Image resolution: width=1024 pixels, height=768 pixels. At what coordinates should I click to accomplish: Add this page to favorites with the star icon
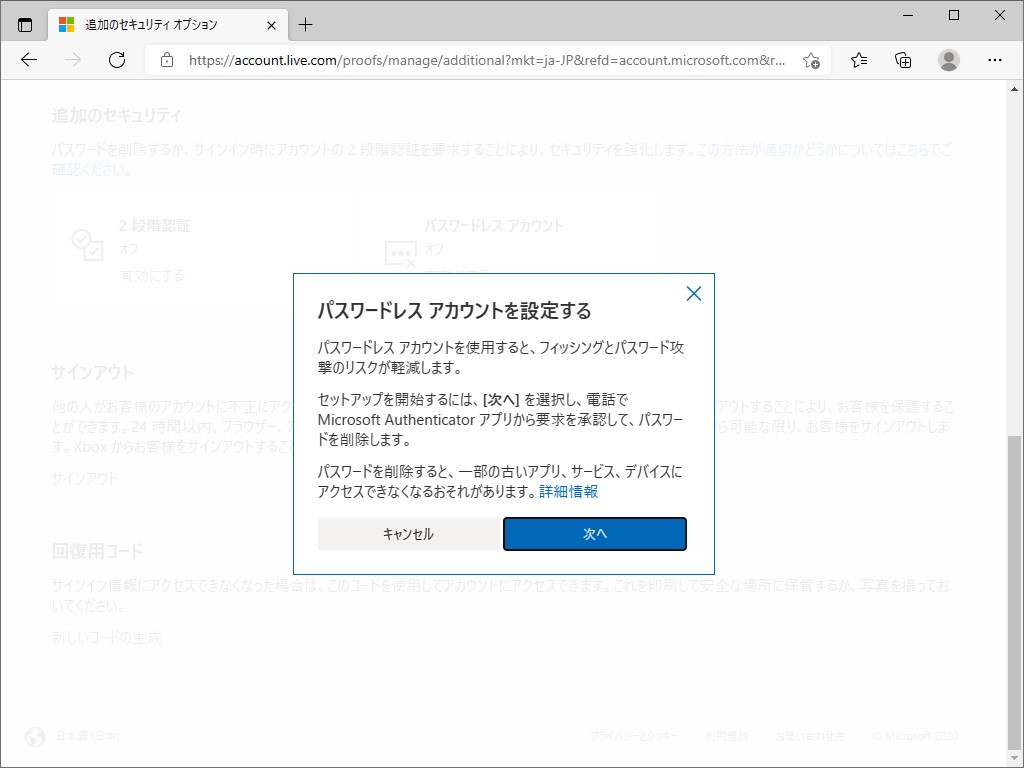point(813,60)
